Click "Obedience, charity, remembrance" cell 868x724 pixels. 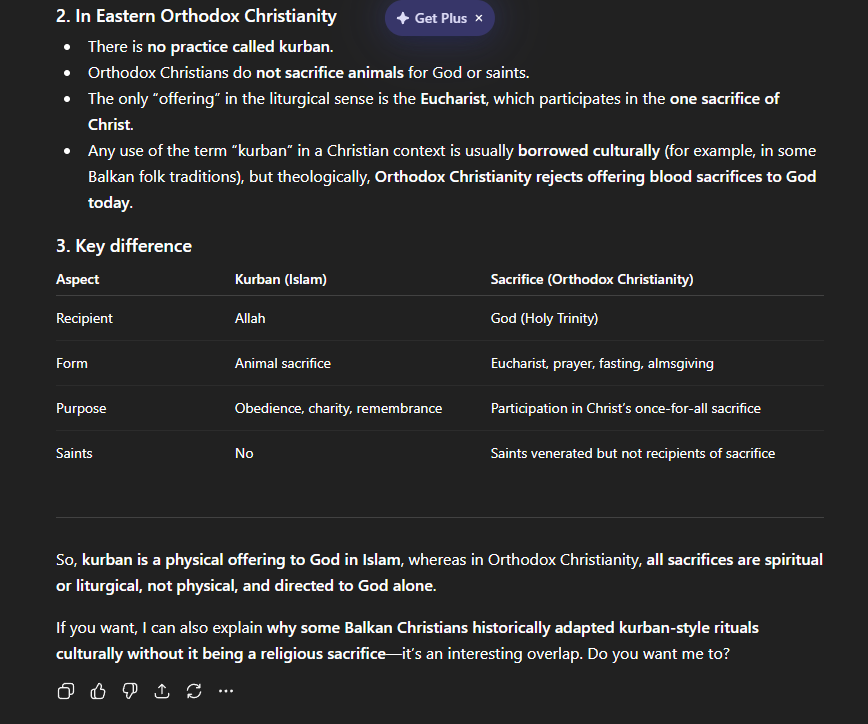338,408
